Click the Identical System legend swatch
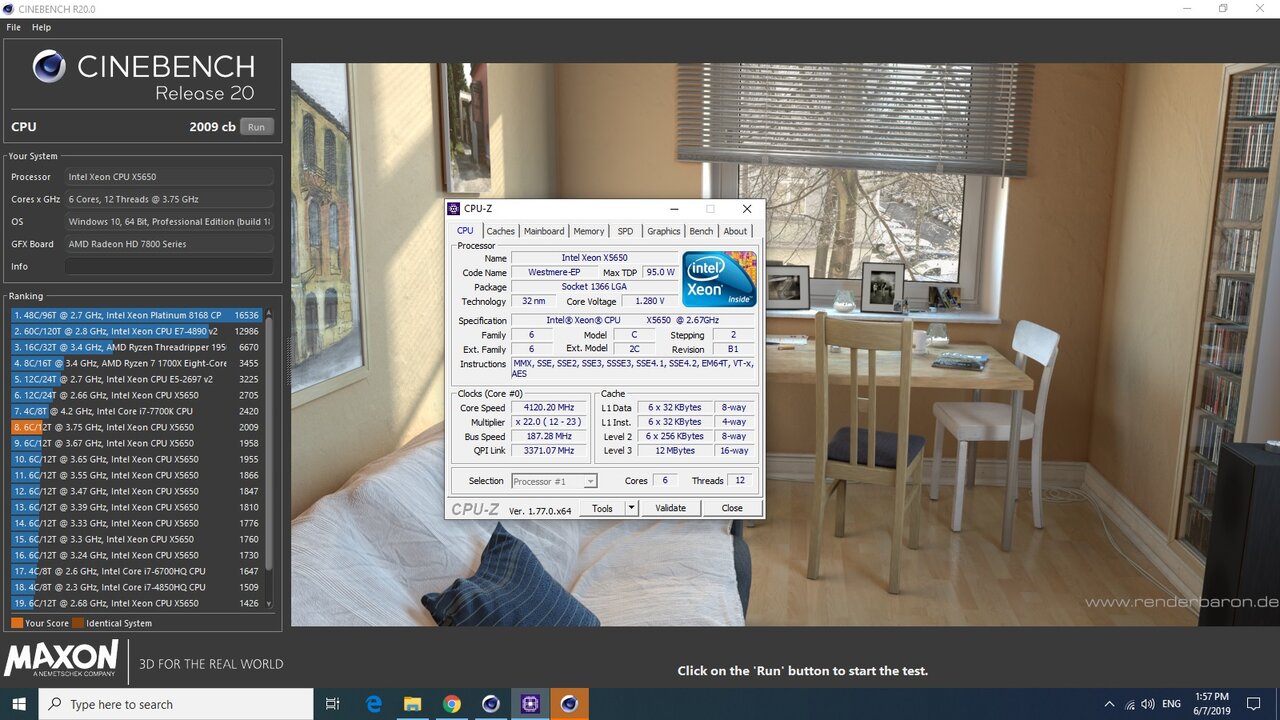This screenshot has height=720, width=1280. coord(78,623)
